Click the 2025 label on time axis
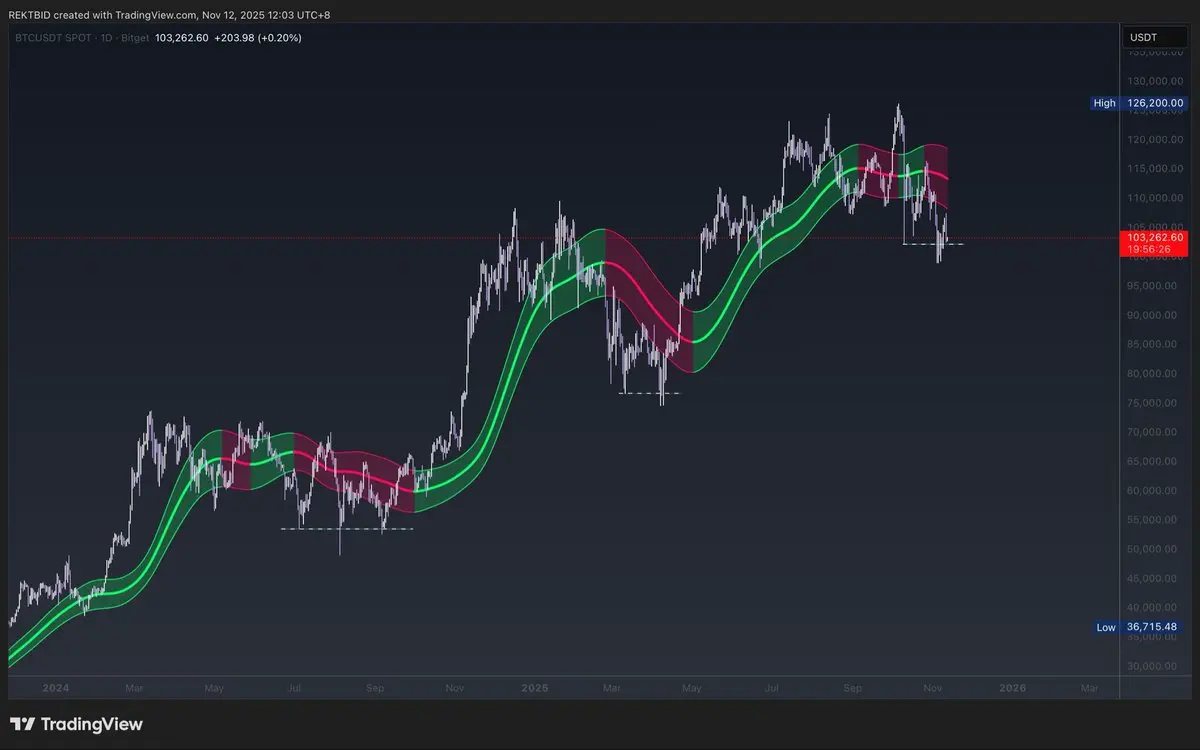This screenshot has height=750, width=1200. tap(535, 688)
